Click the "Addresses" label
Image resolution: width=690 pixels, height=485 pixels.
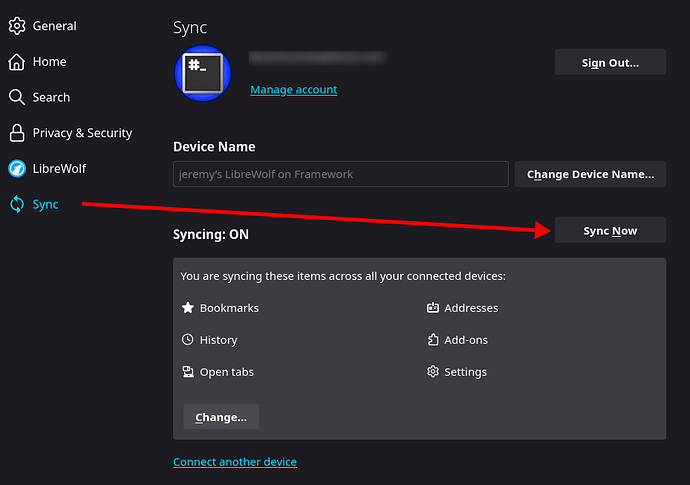click(x=471, y=308)
